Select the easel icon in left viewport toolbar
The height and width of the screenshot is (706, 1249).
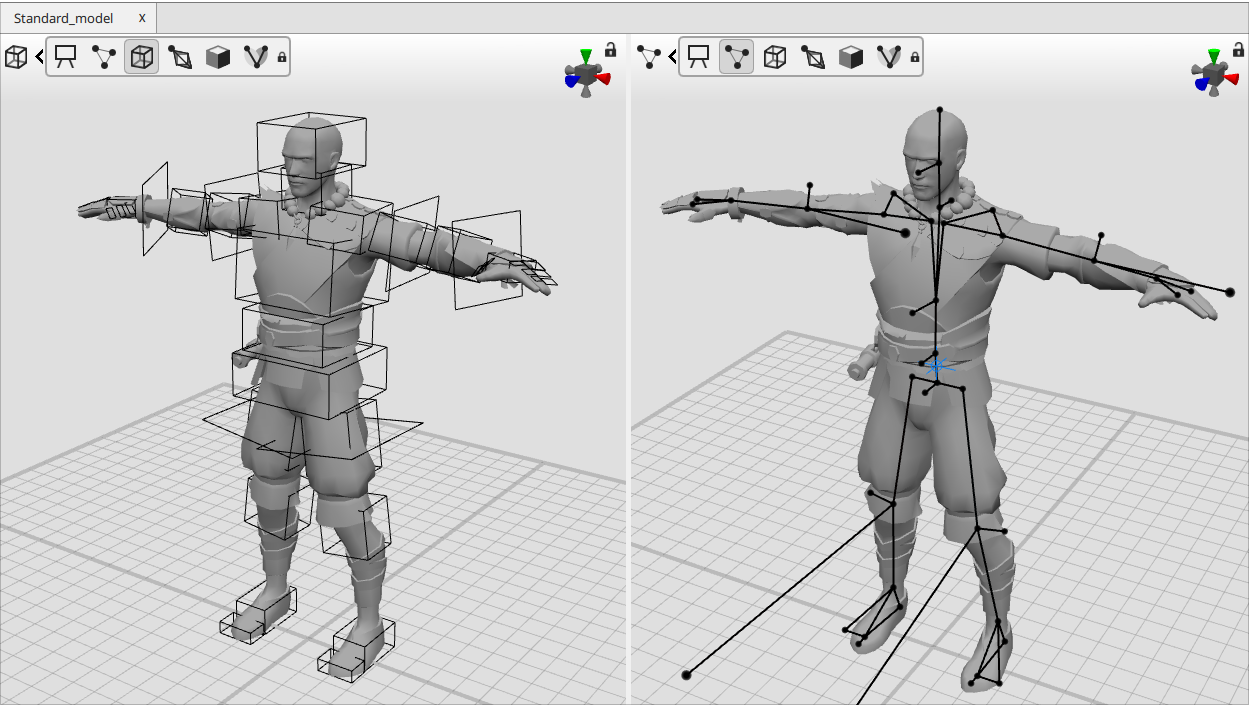click(66, 57)
